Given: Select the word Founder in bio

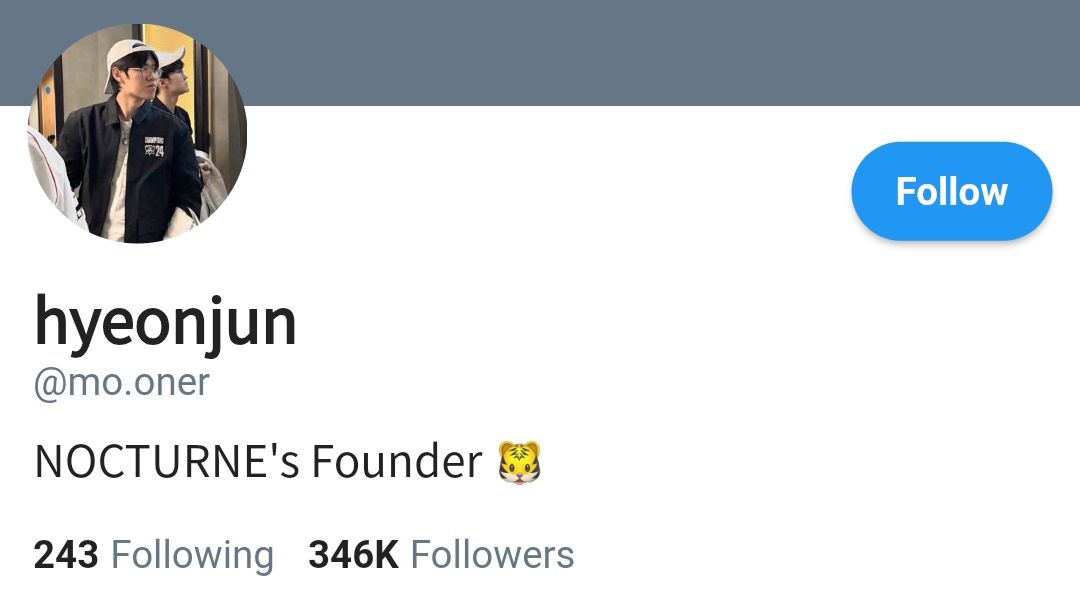Looking at the screenshot, I should click(x=397, y=461).
